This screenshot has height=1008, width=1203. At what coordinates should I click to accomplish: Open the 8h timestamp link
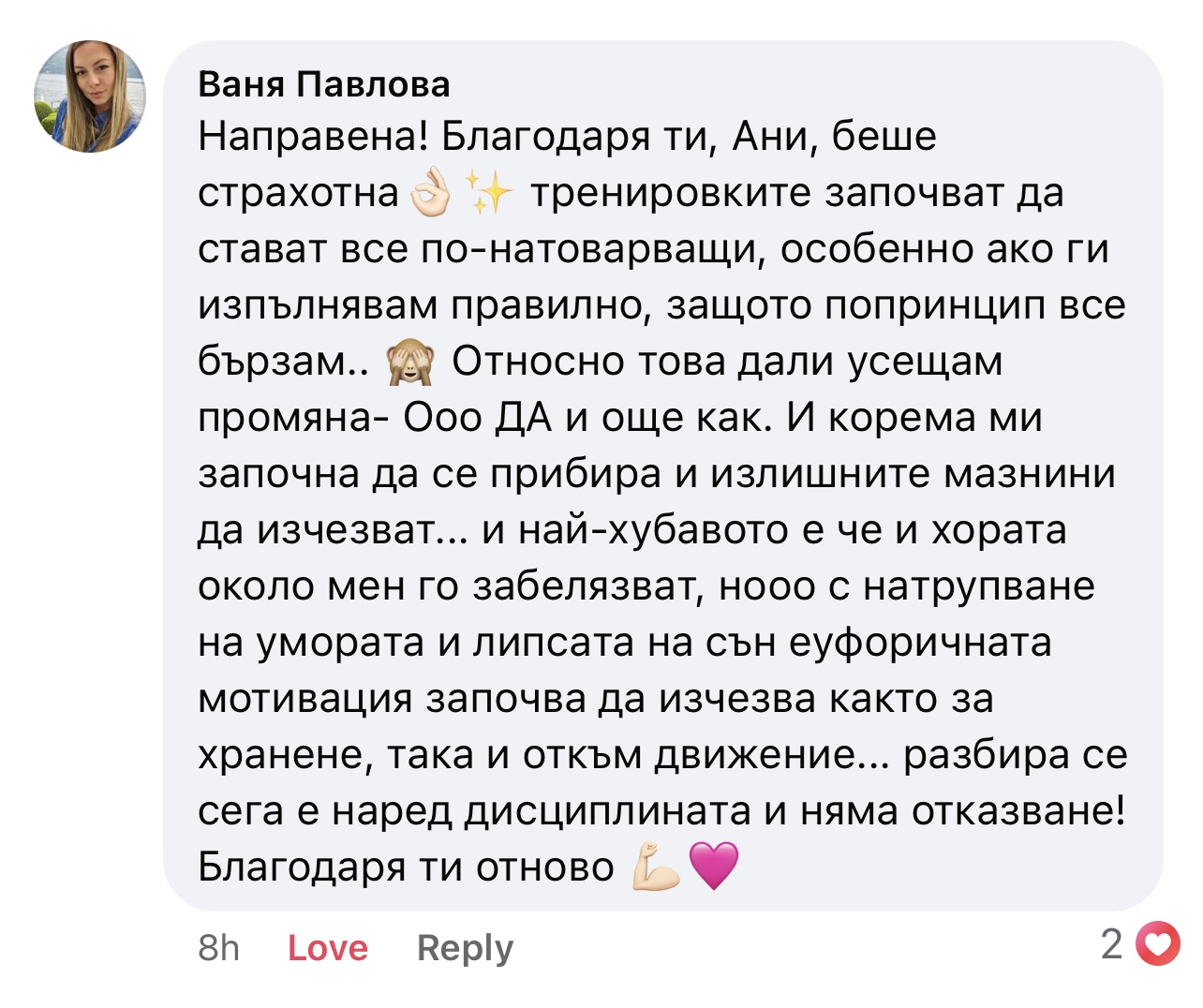[x=219, y=947]
